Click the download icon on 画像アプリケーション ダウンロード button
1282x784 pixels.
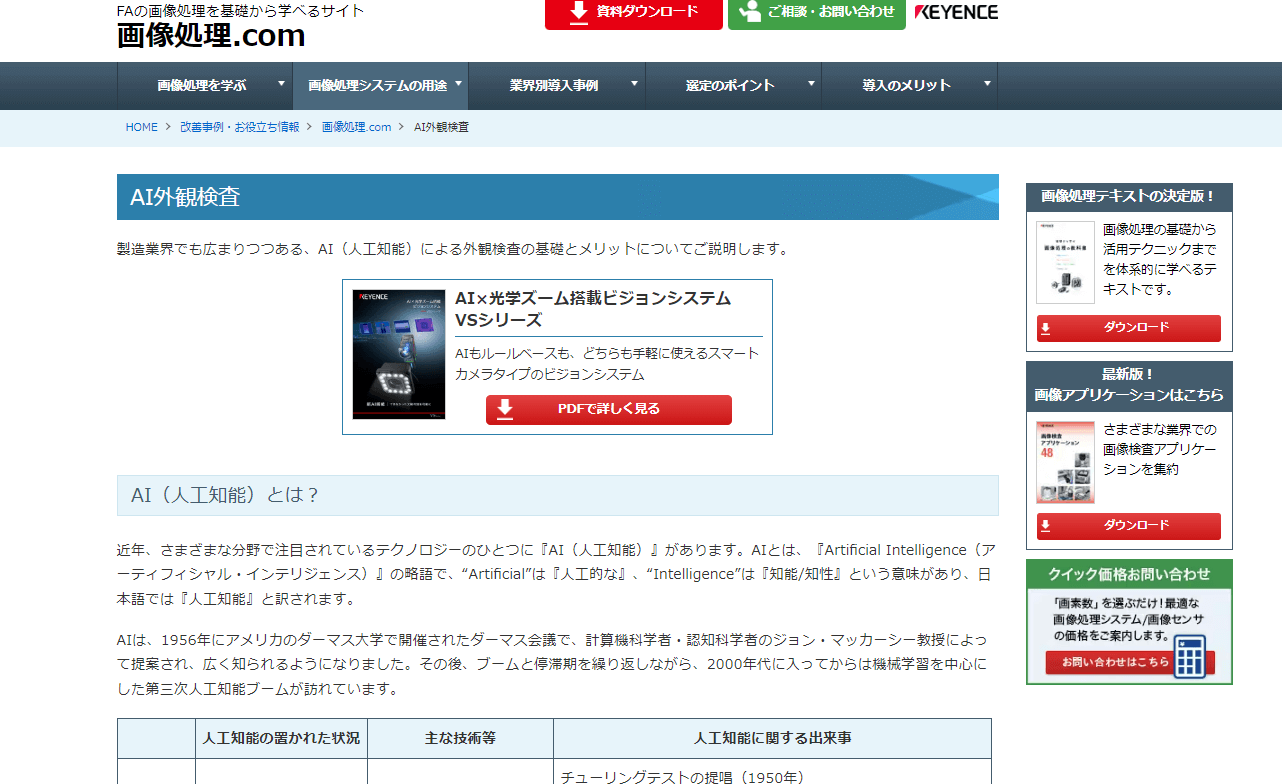1047,526
